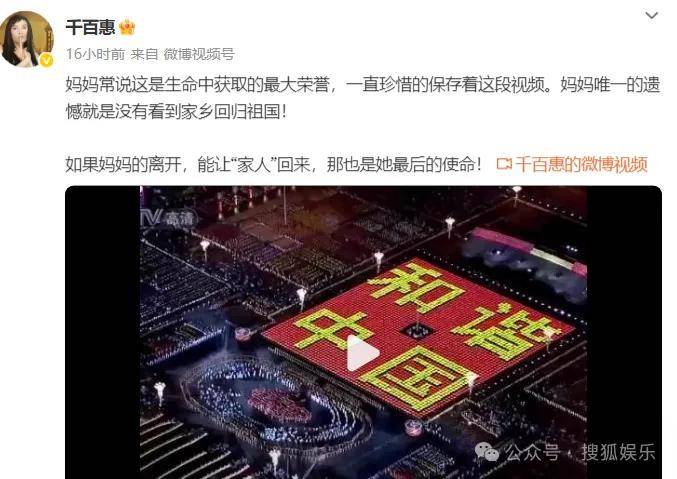This screenshot has width=677, height=479.
Task: Click the blue circular formation in video
Action: tap(276, 404)
